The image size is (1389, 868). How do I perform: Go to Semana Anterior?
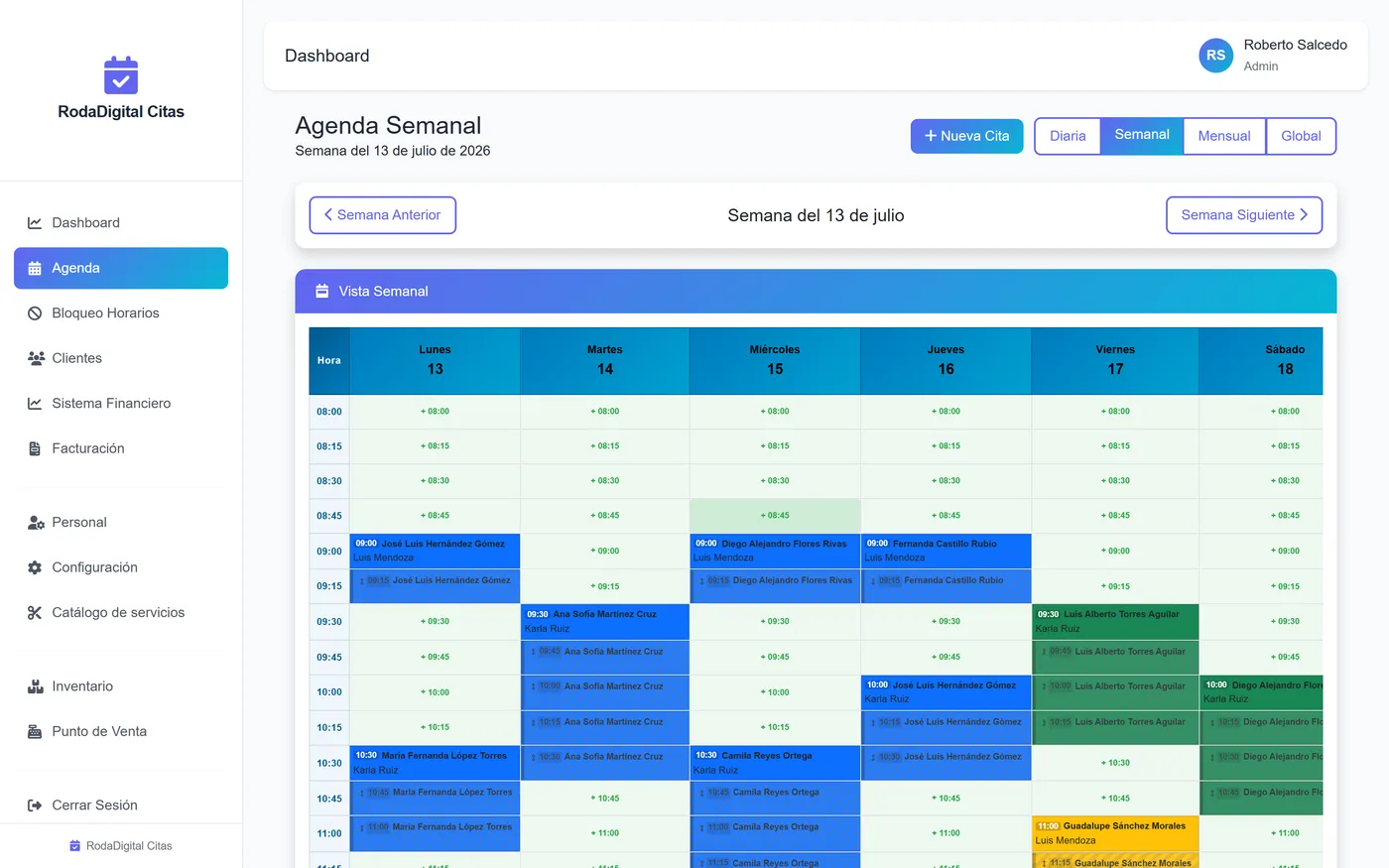pyautogui.click(x=383, y=215)
